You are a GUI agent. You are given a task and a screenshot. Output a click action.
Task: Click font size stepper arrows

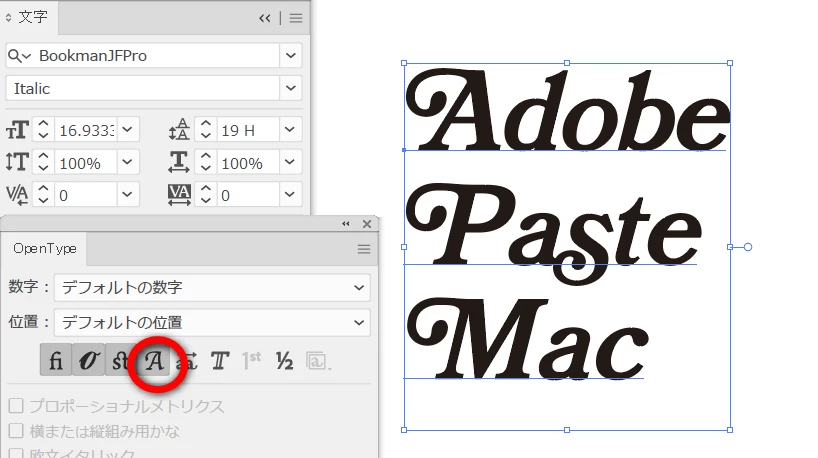(x=43, y=129)
